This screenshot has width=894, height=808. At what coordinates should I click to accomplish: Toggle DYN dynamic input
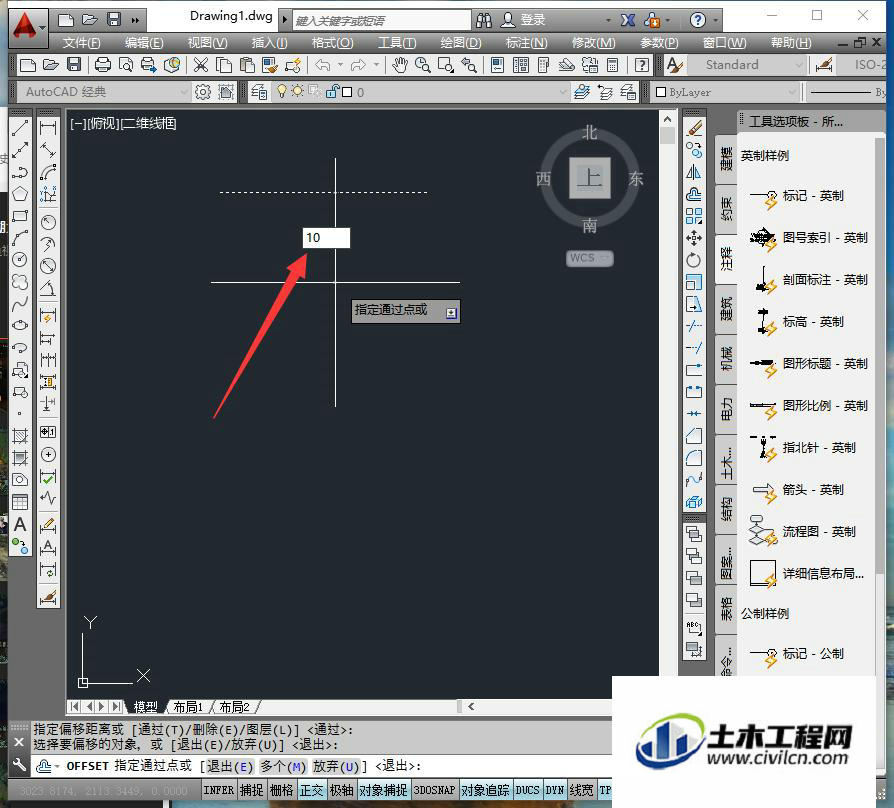click(x=555, y=790)
